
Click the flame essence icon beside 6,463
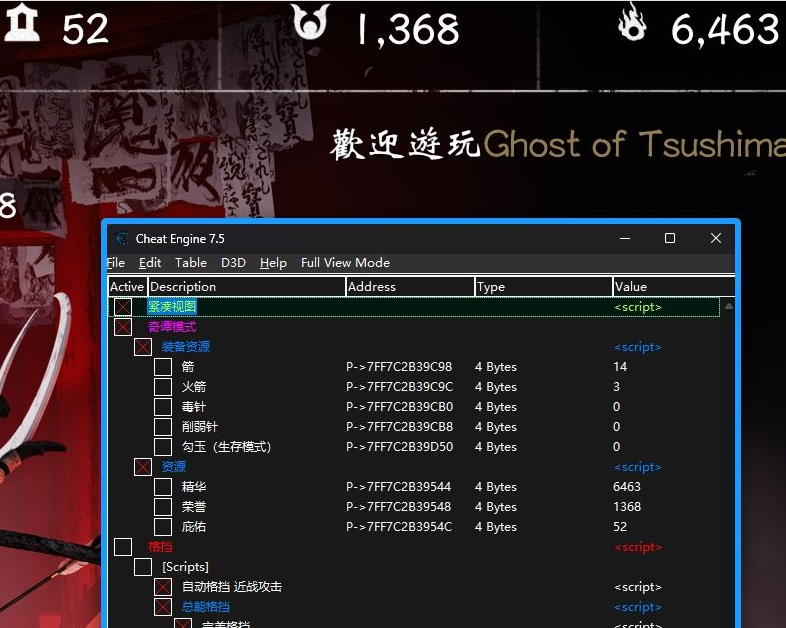click(x=633, y=21)
